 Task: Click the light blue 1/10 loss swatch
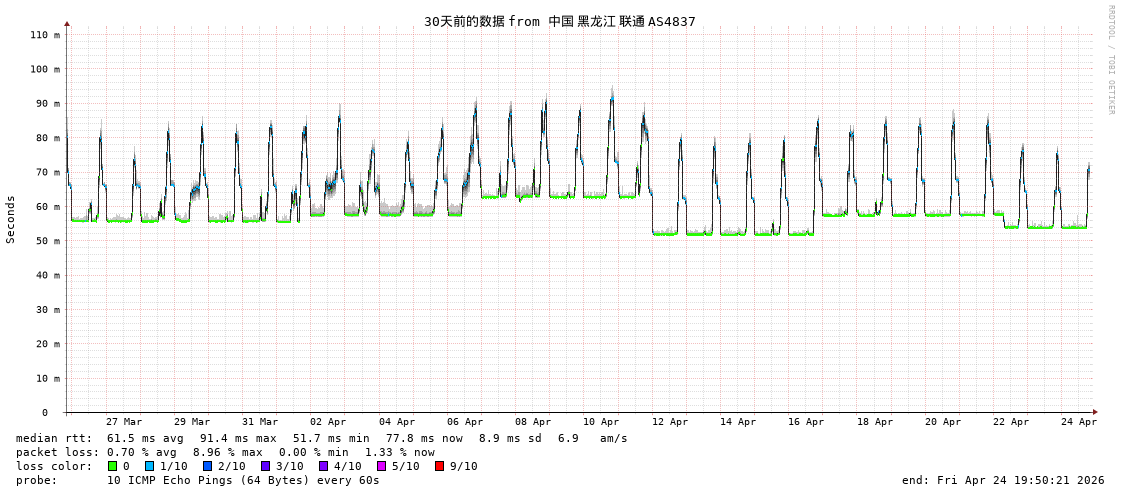(149, 466)
